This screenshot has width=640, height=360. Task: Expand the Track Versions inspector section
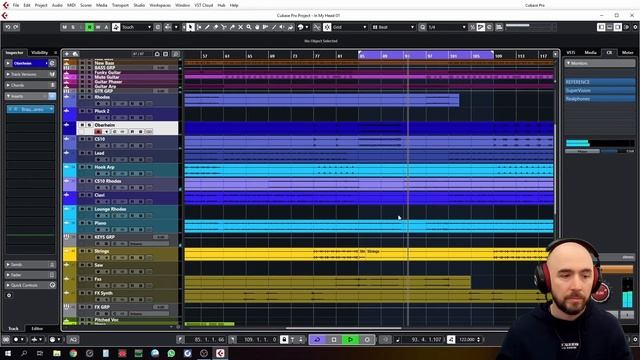click(x=31, y=74)
